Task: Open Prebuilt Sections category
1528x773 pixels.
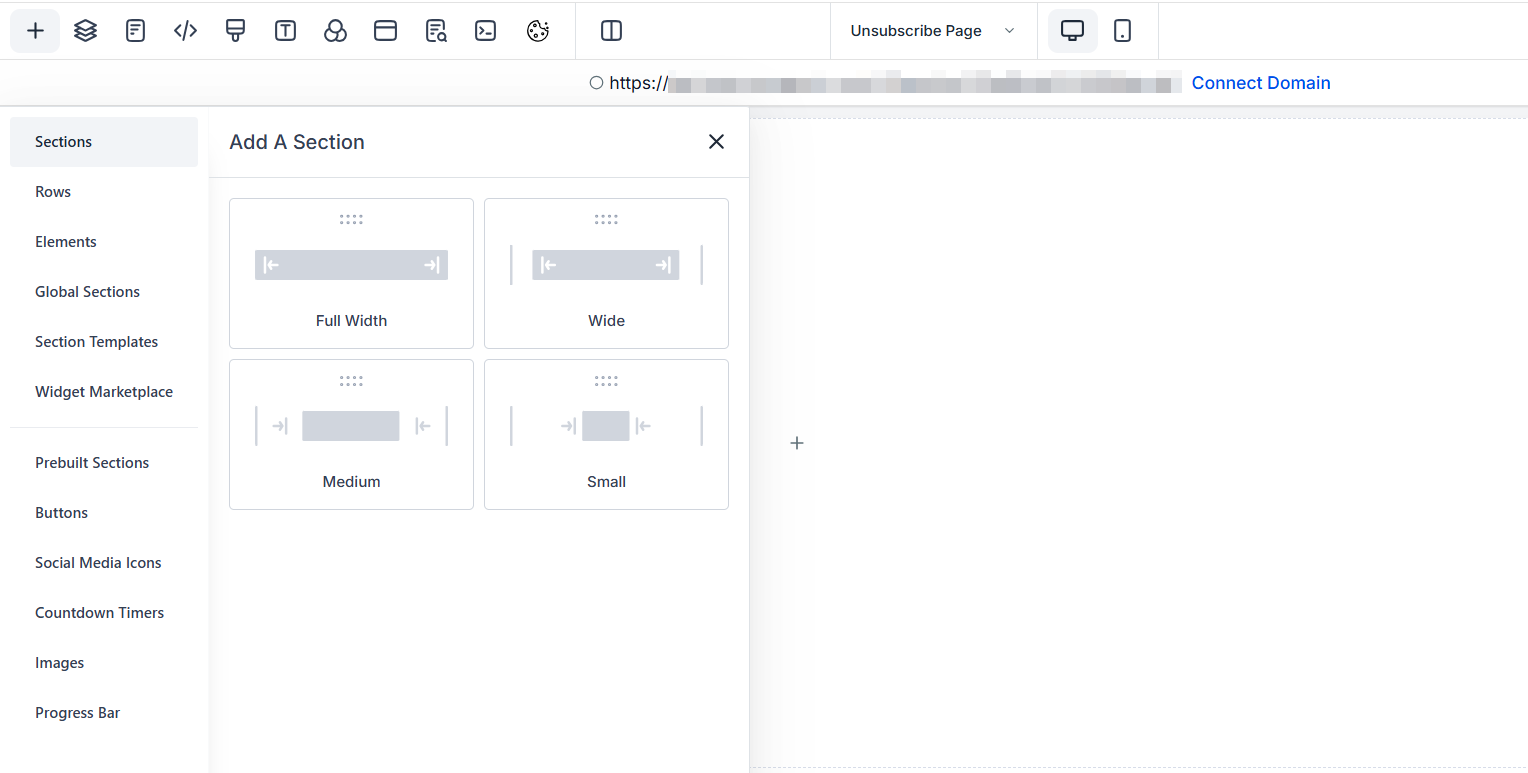Action: (x=104, y=463)
